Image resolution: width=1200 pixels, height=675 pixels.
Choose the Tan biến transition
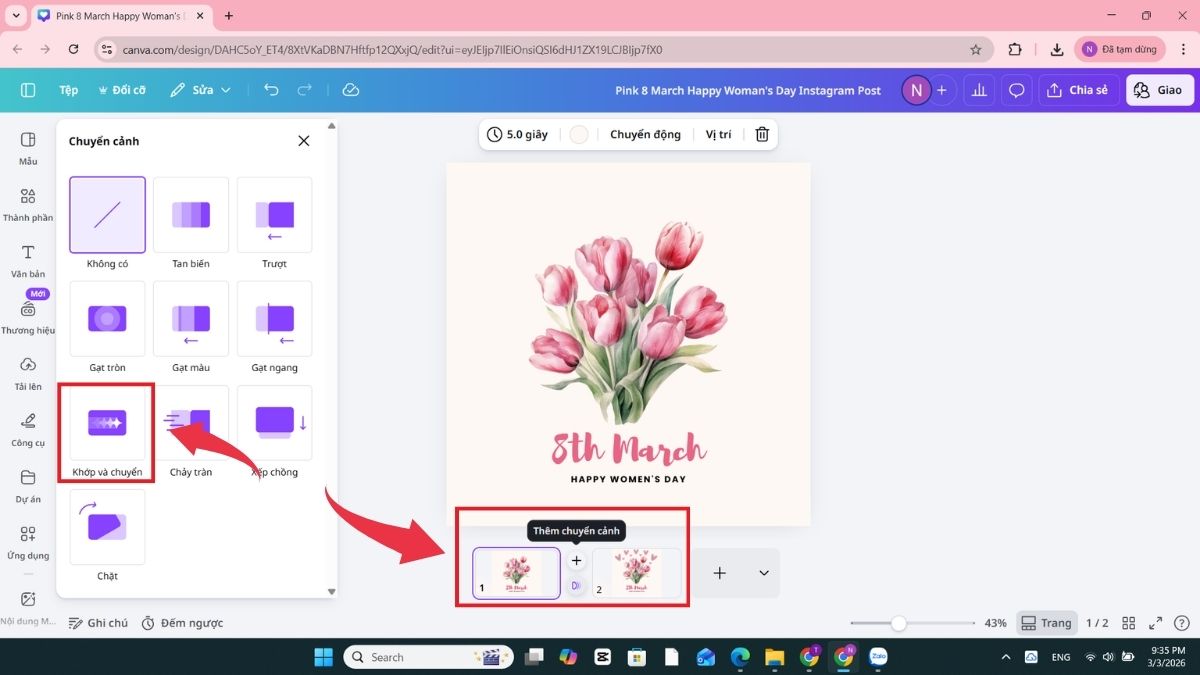click(x=191, y=215)
